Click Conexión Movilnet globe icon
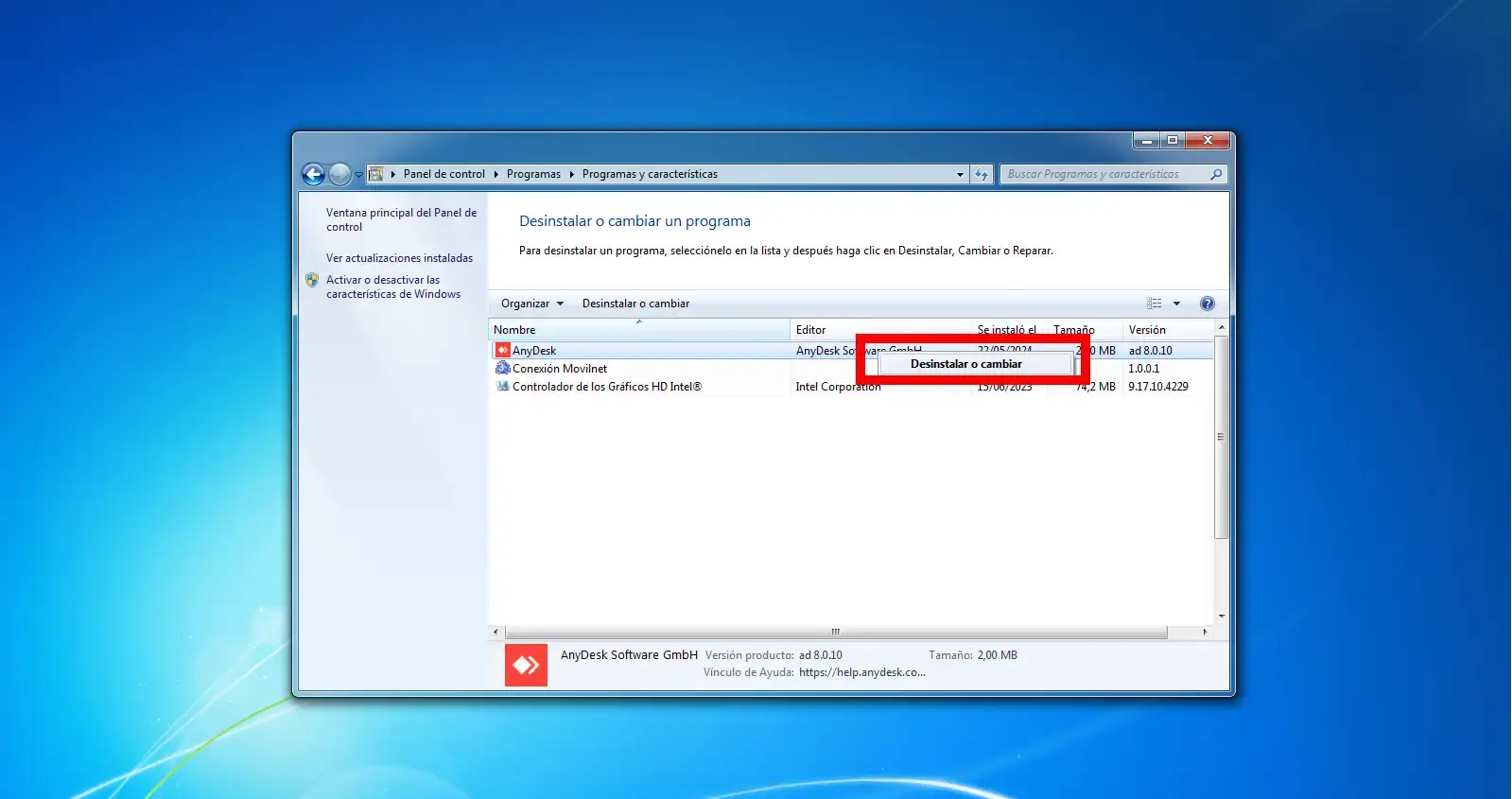 (x=502, y=368)
